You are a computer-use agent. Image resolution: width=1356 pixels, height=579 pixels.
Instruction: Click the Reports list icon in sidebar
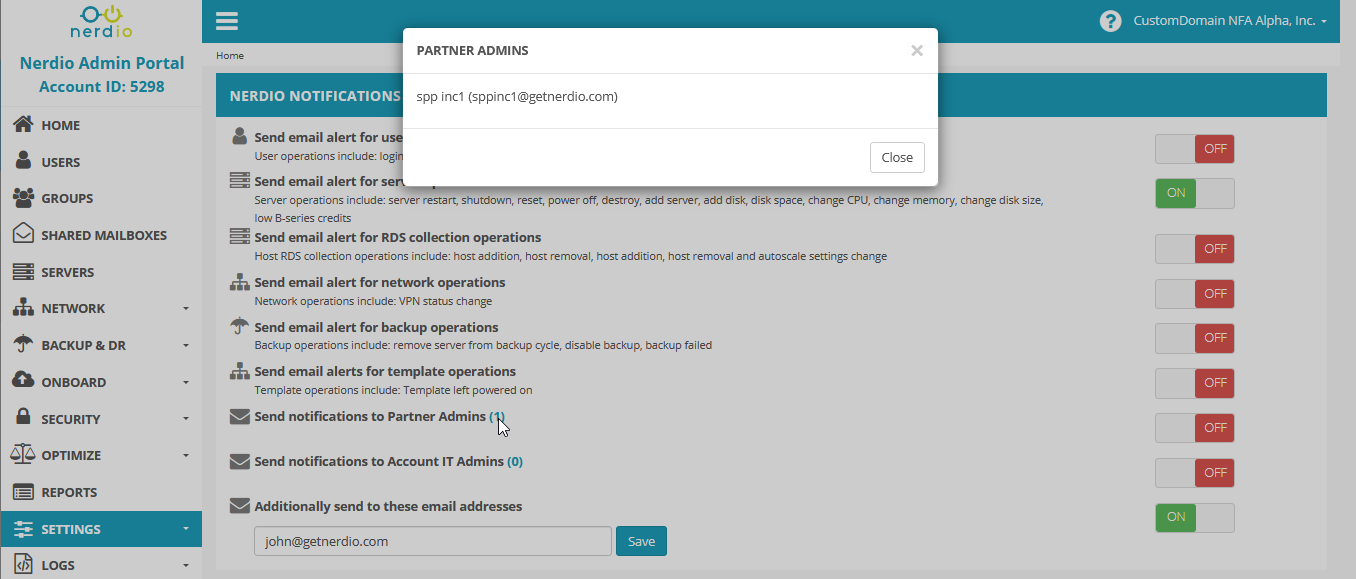click(x=22, y=491)
